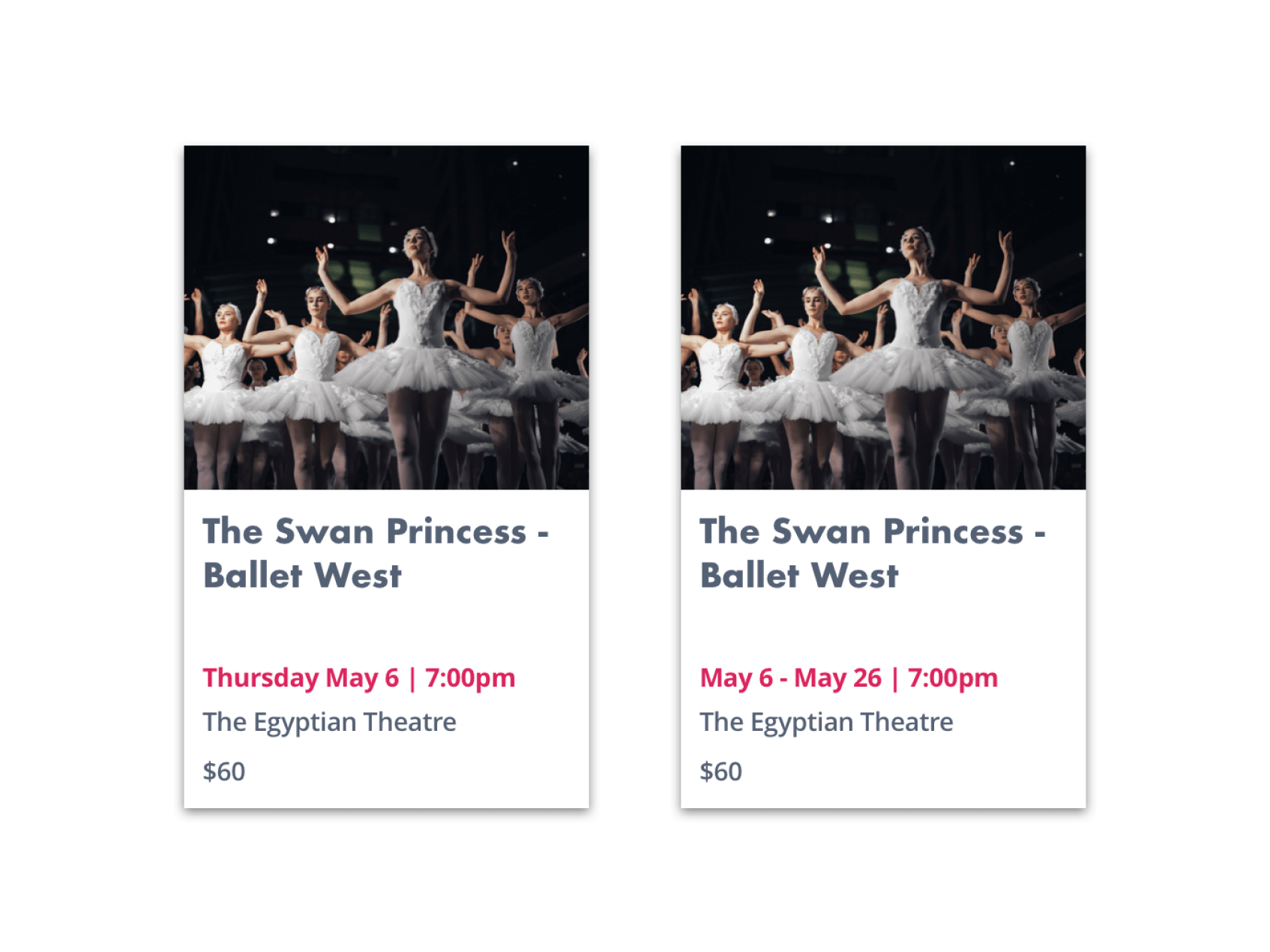The width and height of the screenshot is (1270, 952).
Task: Click 7:00pm on the Thursday May 6 card
Action: point(470,678)
